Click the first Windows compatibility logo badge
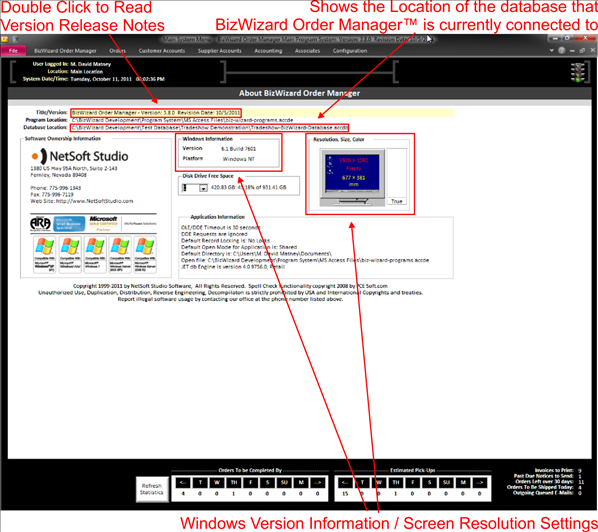The height and width of the screenshot is (532, 598). [45, 254]
